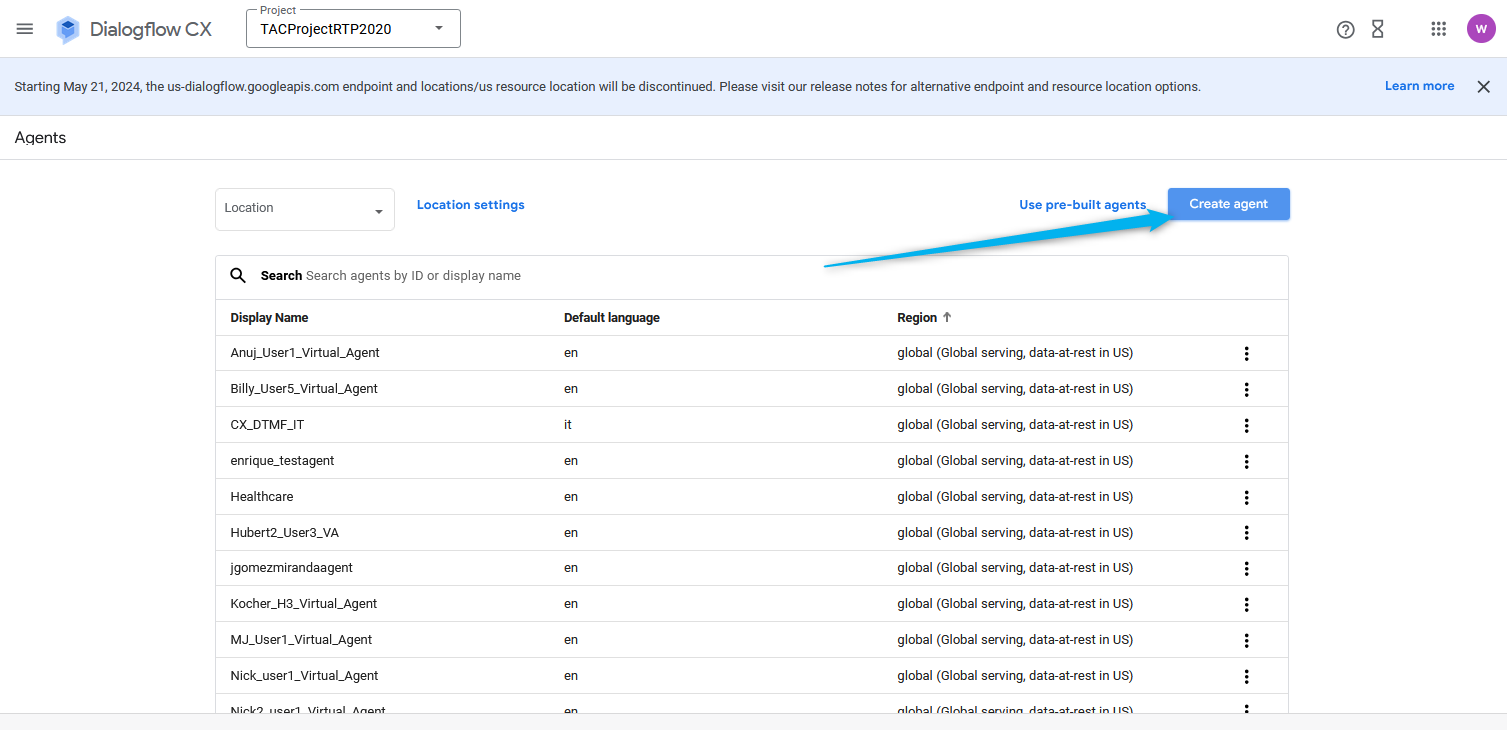
Task: Open options menu for CX_DTMF_IT
Action: (x=1247, y=425)
